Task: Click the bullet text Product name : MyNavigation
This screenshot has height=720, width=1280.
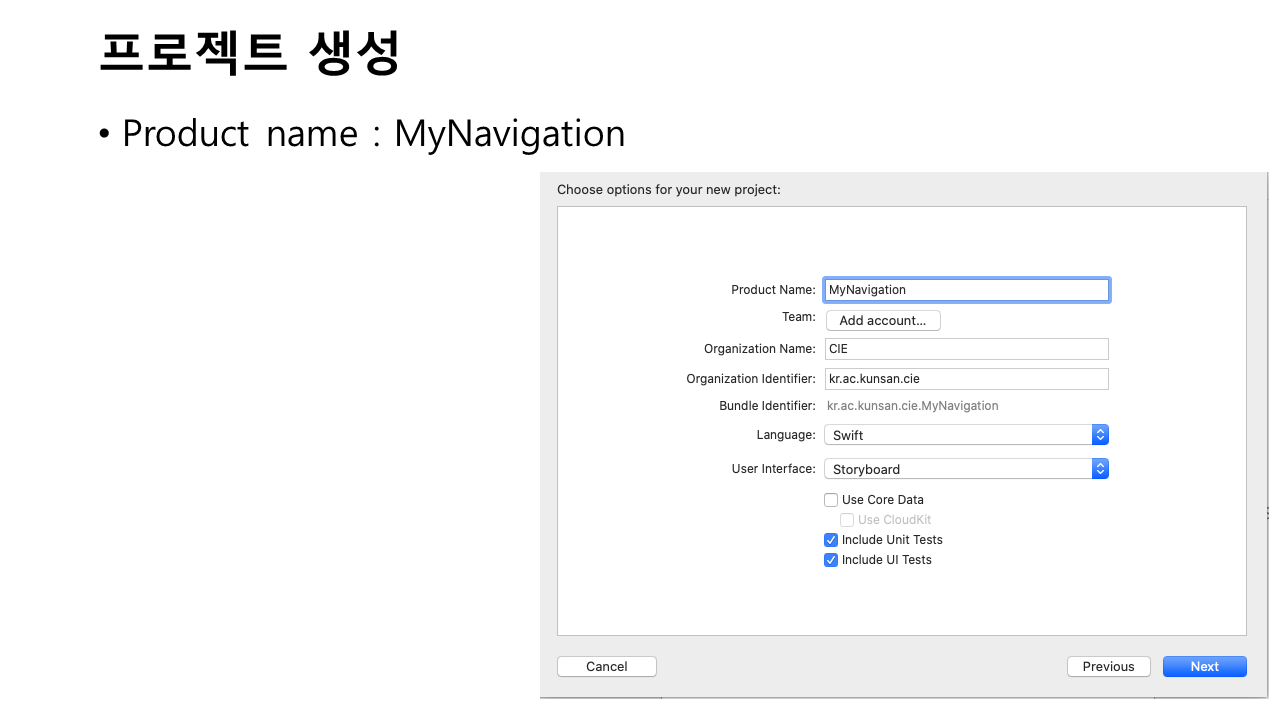Action: [373, 134]
